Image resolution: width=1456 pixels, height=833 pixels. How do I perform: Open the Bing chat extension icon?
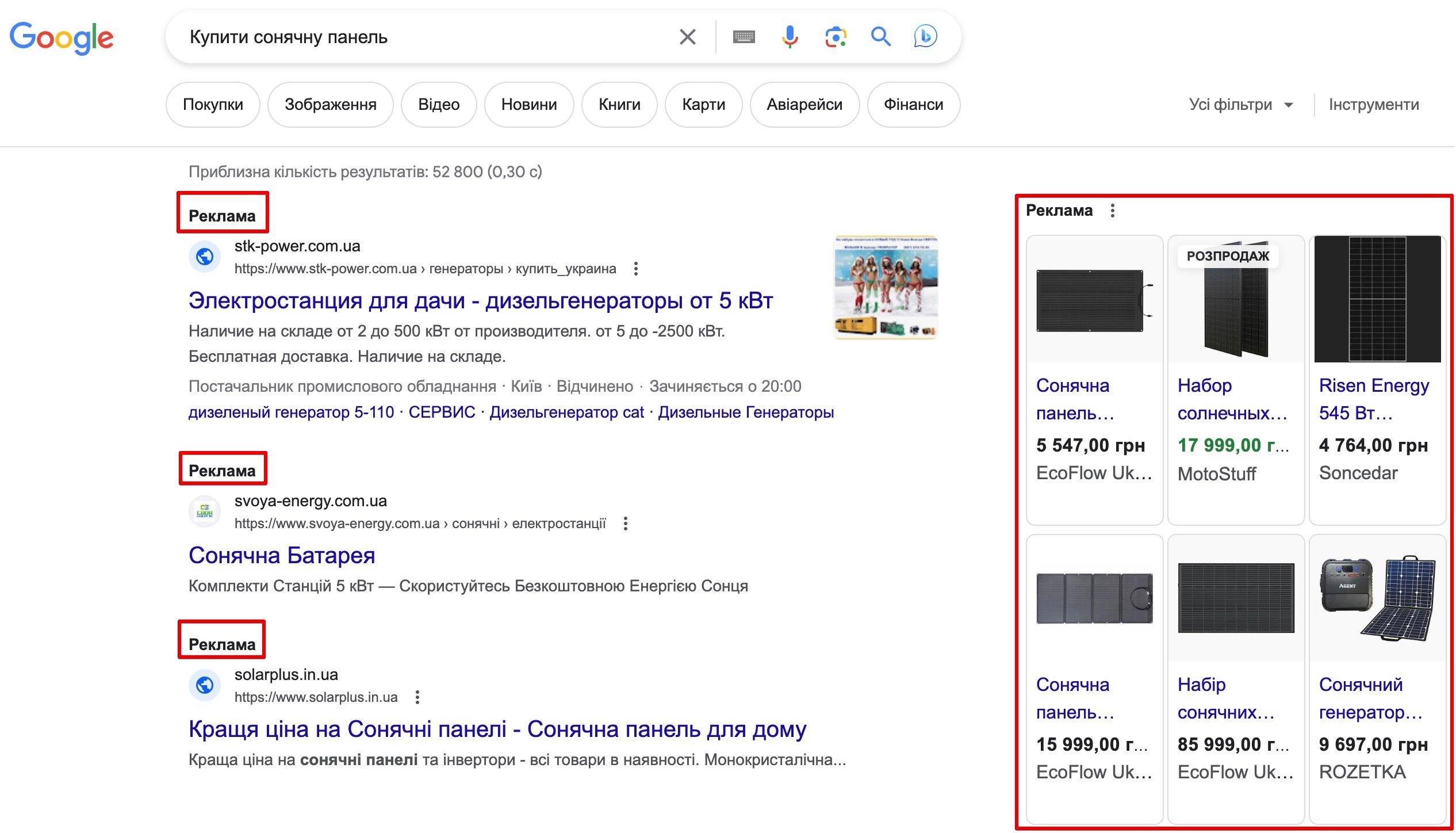[x=925, y=36]
